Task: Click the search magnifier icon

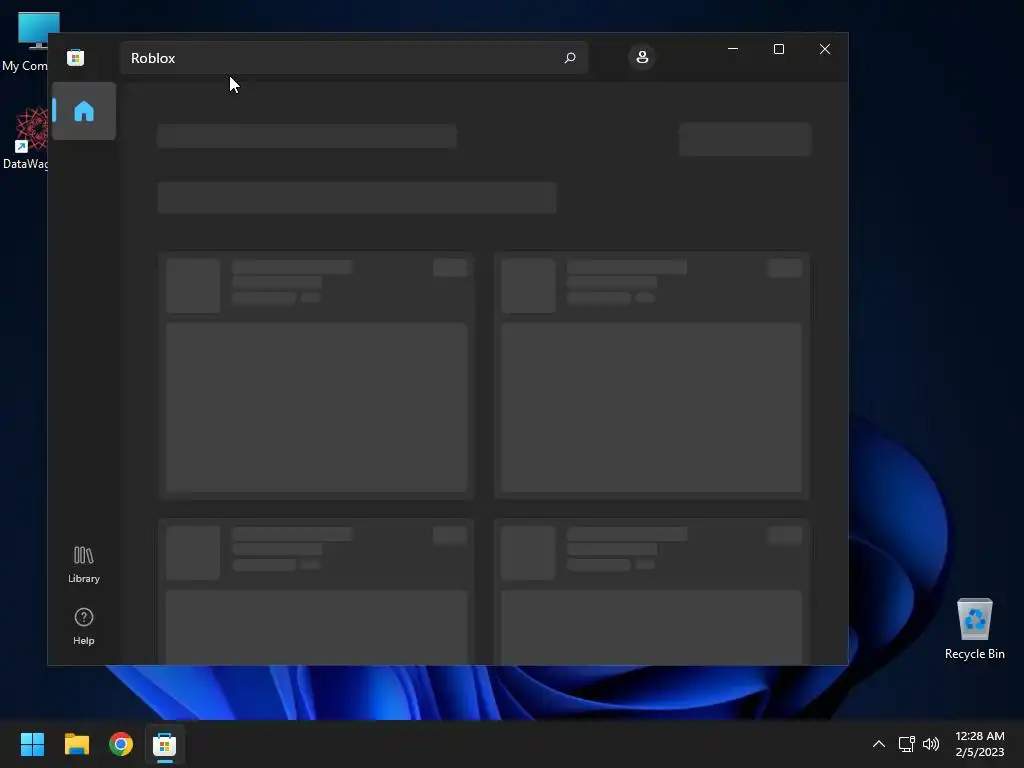Action: click(x=569, y=57)
